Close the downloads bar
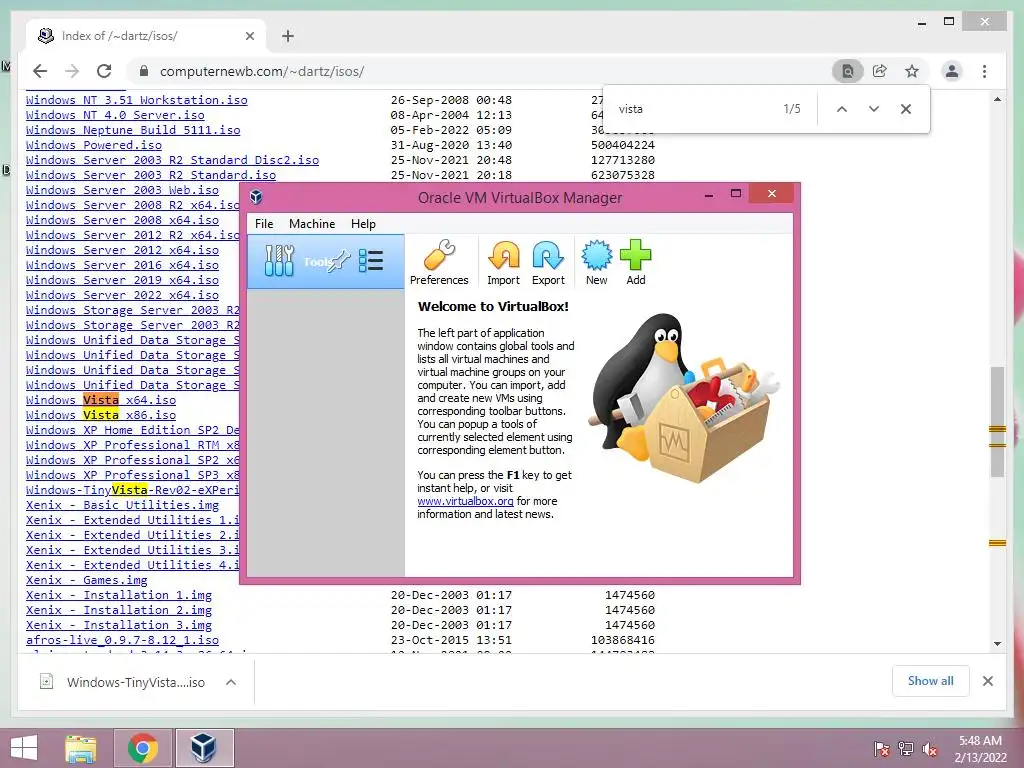This screenshot has height=768, width=1024. 988,681
